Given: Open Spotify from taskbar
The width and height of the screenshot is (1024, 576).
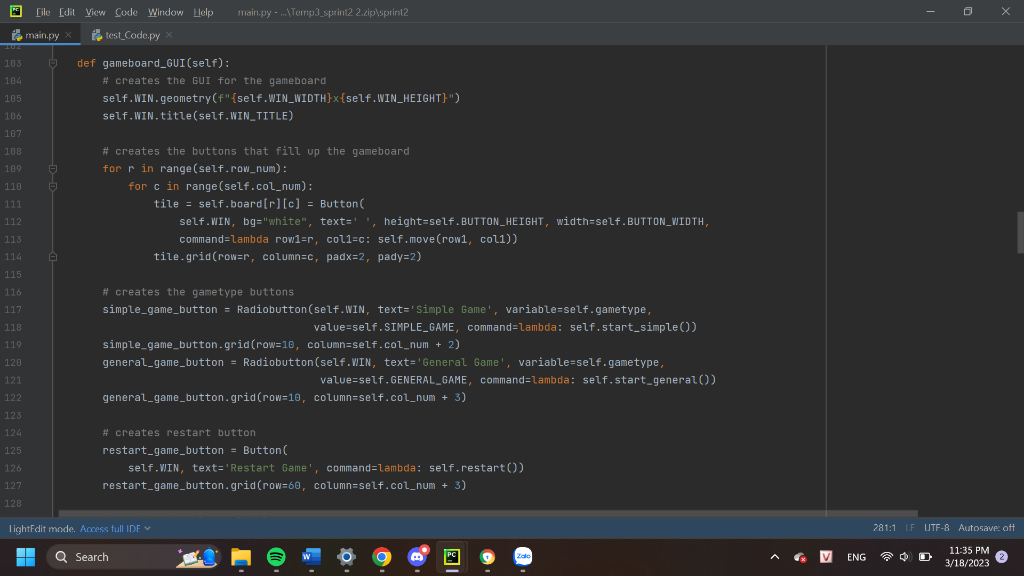Looking at the screenshot, I should [276, 557].
